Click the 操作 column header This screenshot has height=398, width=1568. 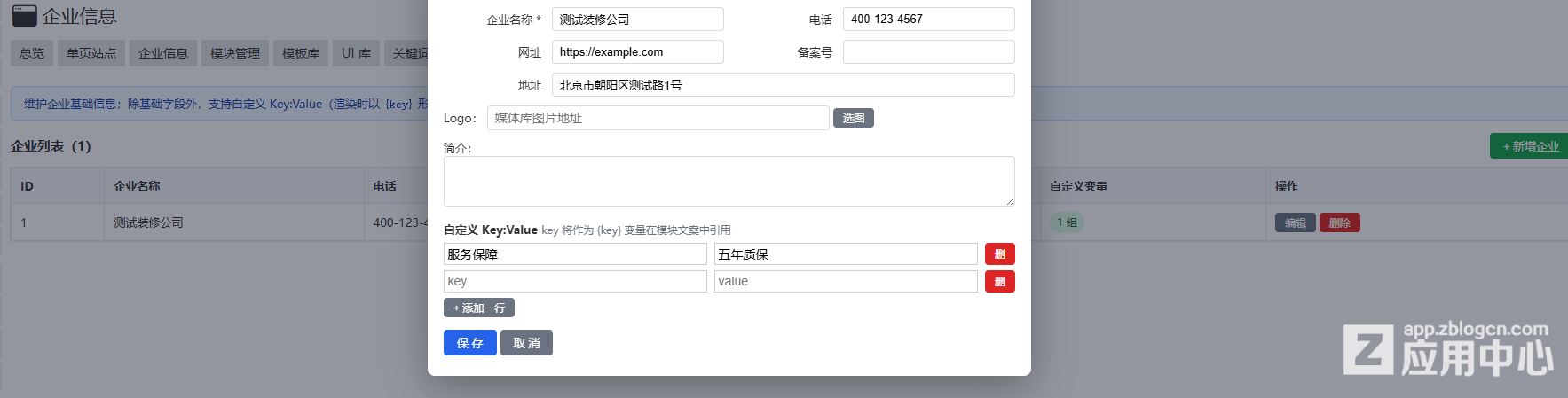1287,186
